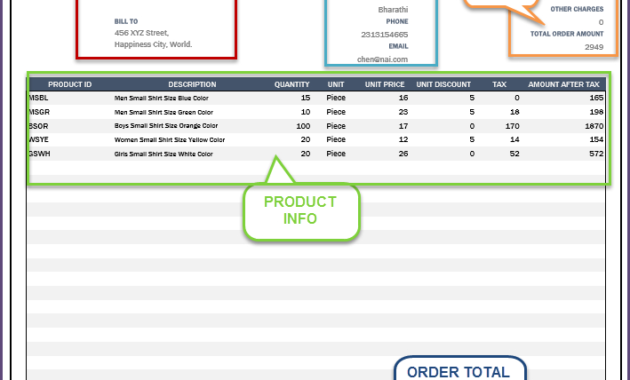Screen dimensions: 630x380
Task: Select tax value 52 in GSWH row
Action: pyautogui.click(x=515, y=153)
